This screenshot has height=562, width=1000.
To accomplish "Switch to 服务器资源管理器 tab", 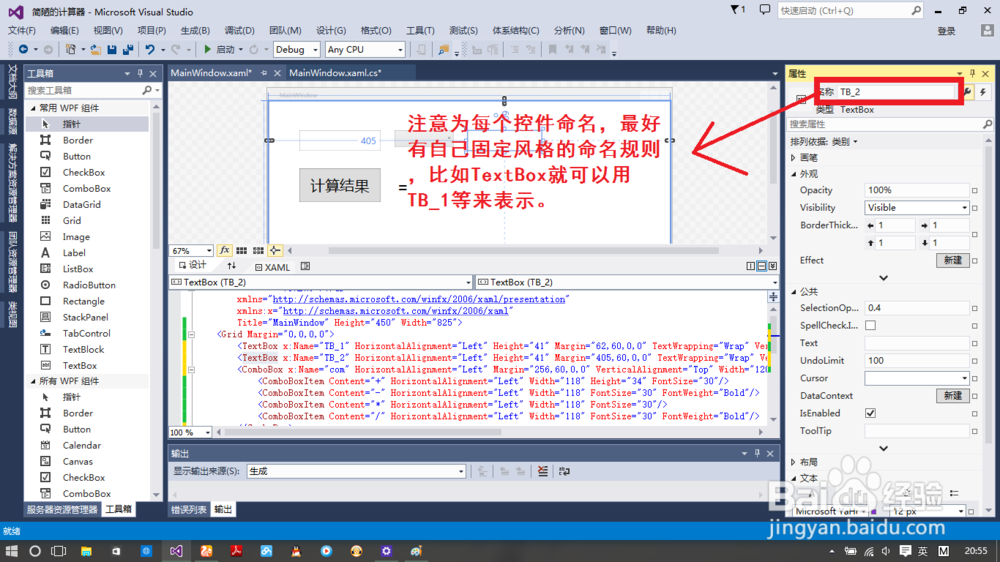I will [62, 509].
